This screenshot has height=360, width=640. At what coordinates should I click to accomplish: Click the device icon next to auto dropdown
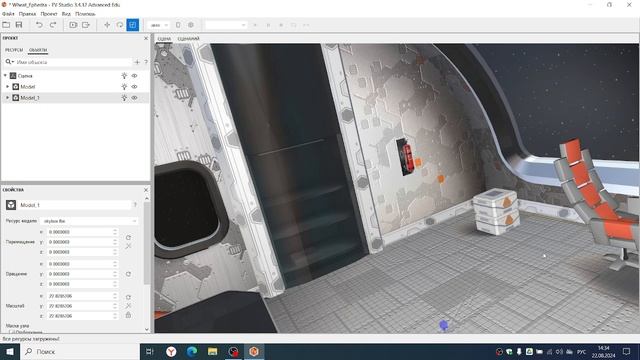(178, 25)
